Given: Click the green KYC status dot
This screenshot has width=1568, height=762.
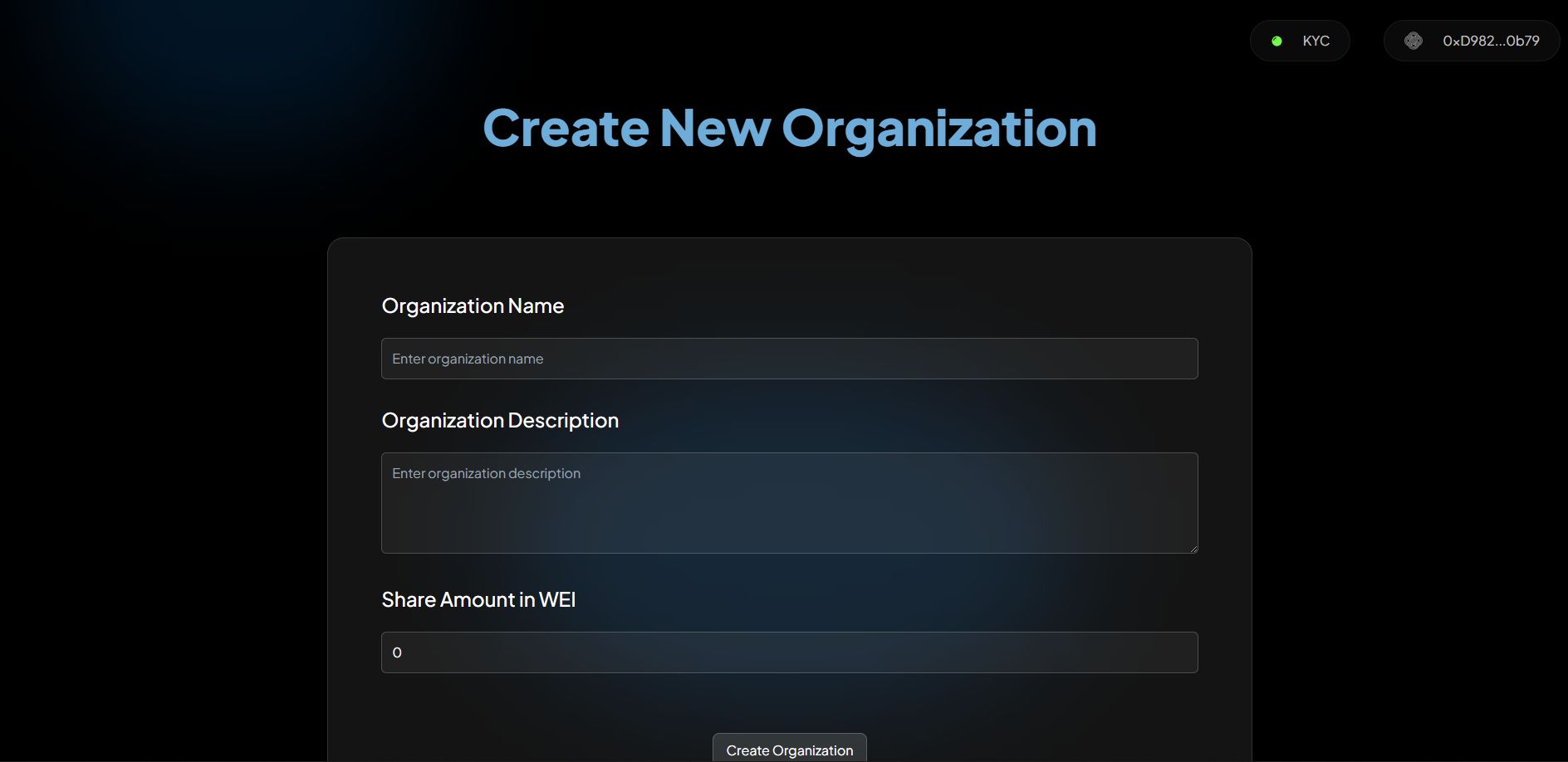Looking at the screenshot, I should [x=1277, y=41].
